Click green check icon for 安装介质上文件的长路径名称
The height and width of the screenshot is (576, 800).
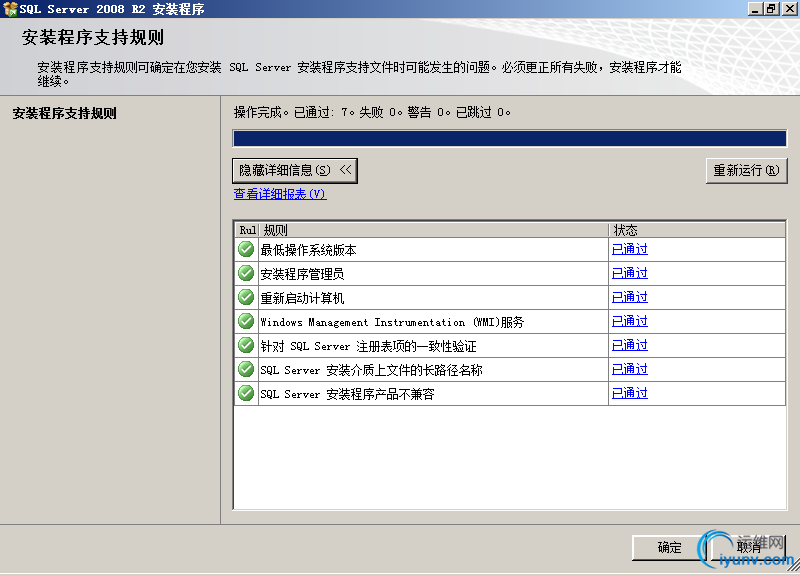pos(246,369)
